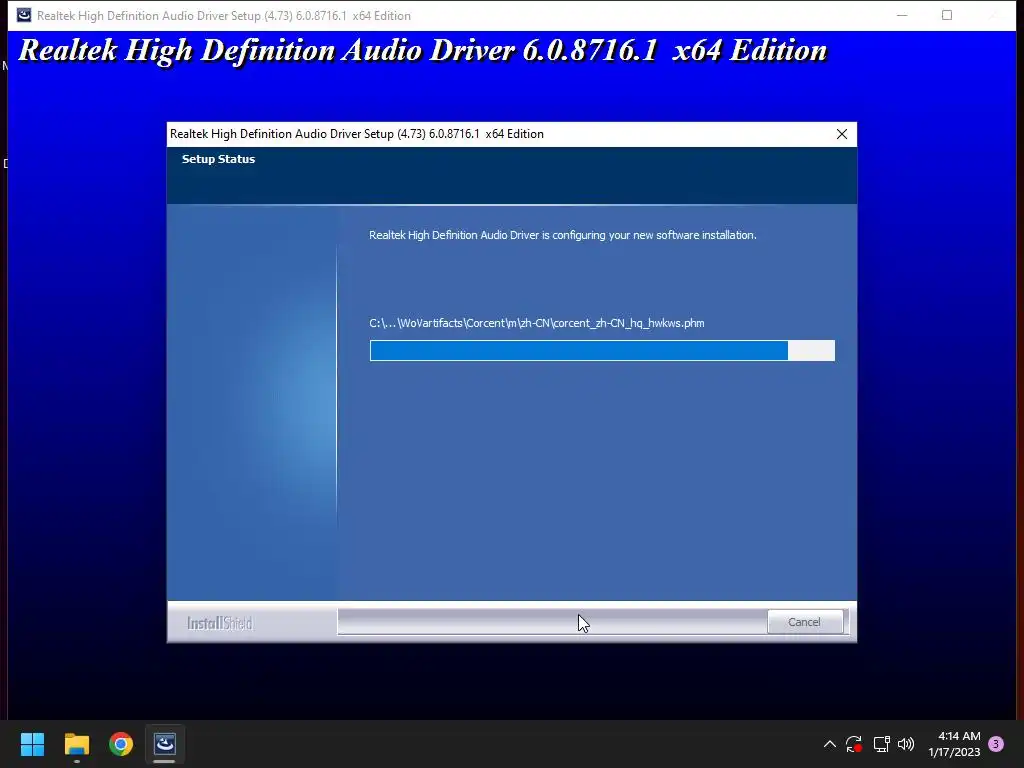Open the volume speaker tray icon
Image resolution: width=1024 pixels, height=768 pixels.
906,744
